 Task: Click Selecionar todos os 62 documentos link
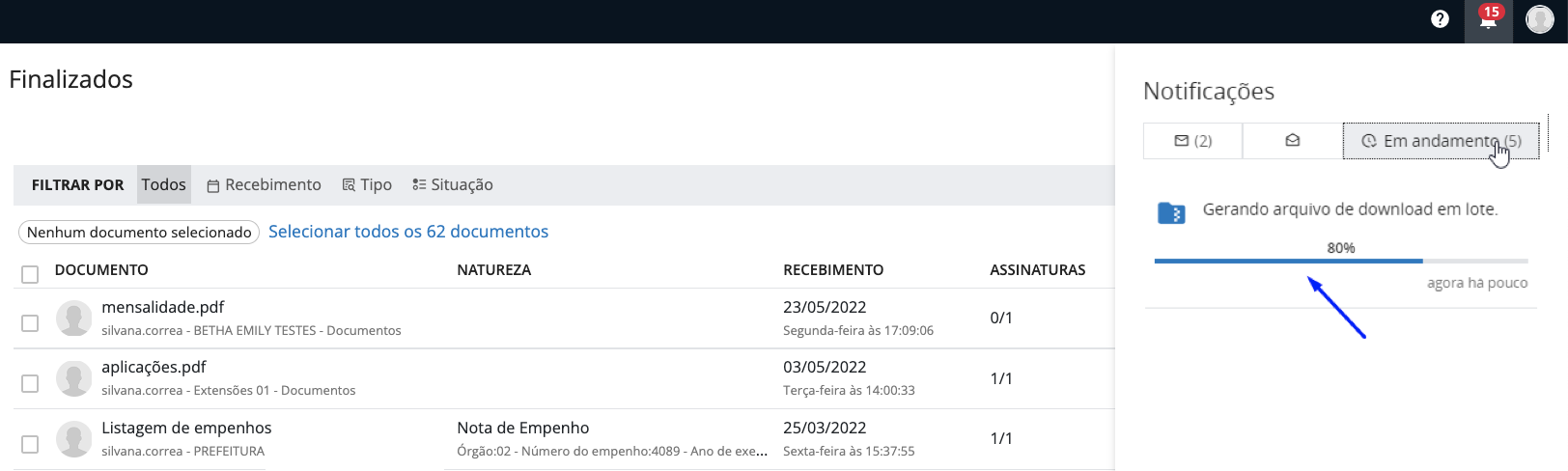coord(407,232)
